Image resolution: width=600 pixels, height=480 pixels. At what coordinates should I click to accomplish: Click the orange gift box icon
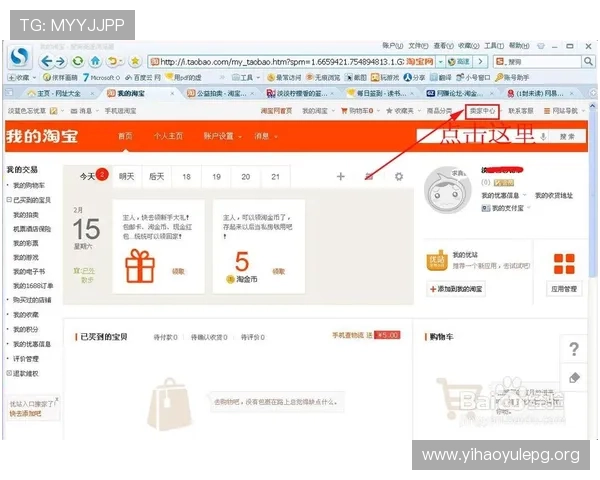click(140, 266)
